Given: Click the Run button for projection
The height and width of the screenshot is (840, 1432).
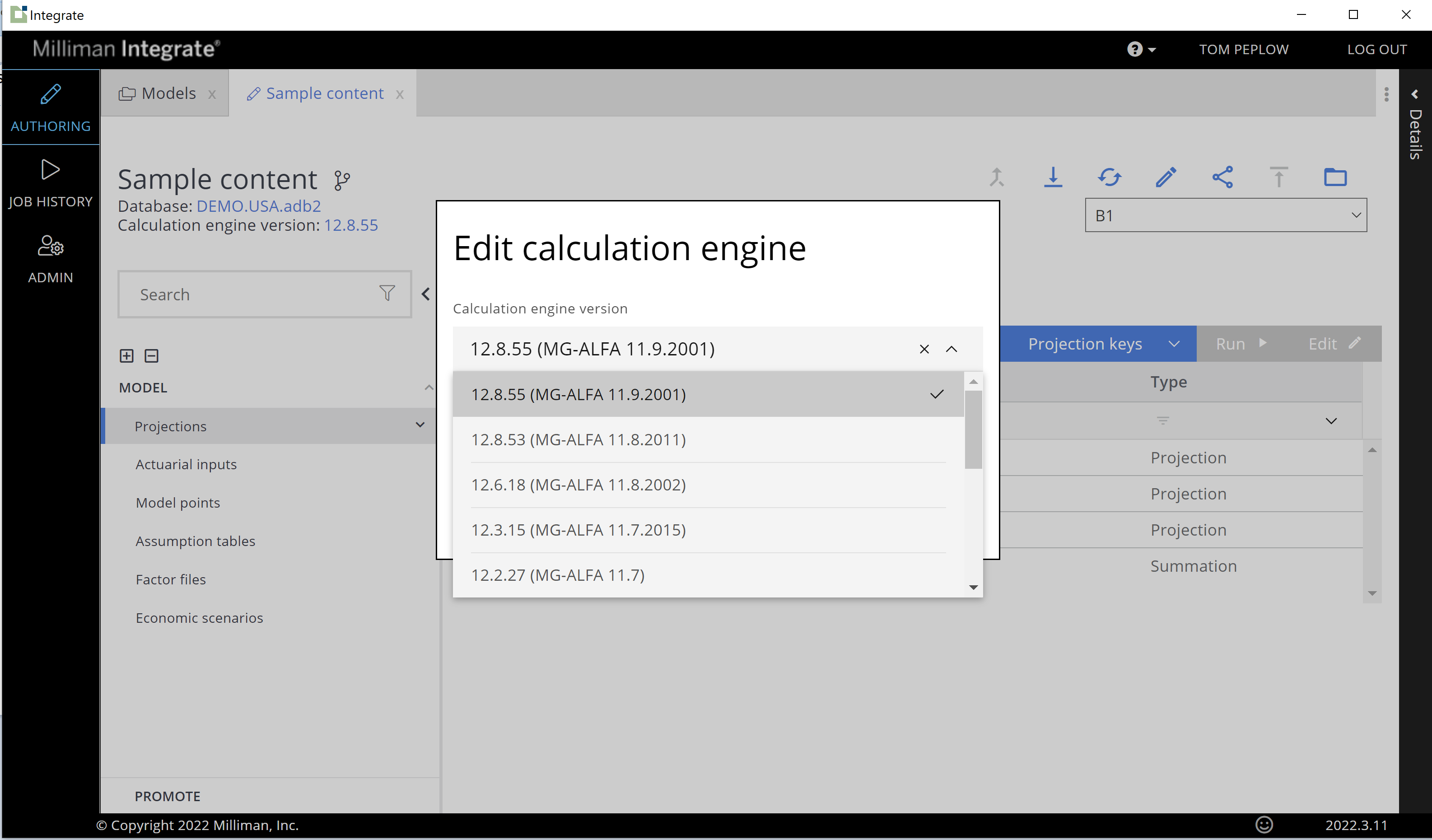Looking at the screenshot, I should click(x=1241, y=343).
